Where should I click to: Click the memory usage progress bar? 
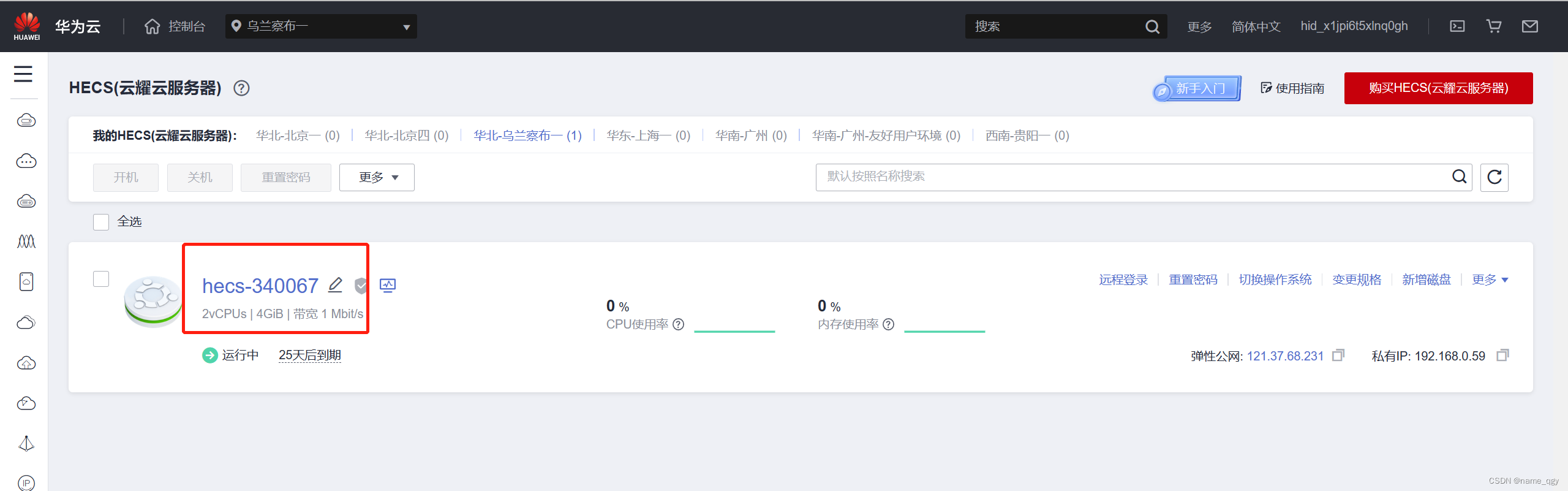[x=944, y=331]
